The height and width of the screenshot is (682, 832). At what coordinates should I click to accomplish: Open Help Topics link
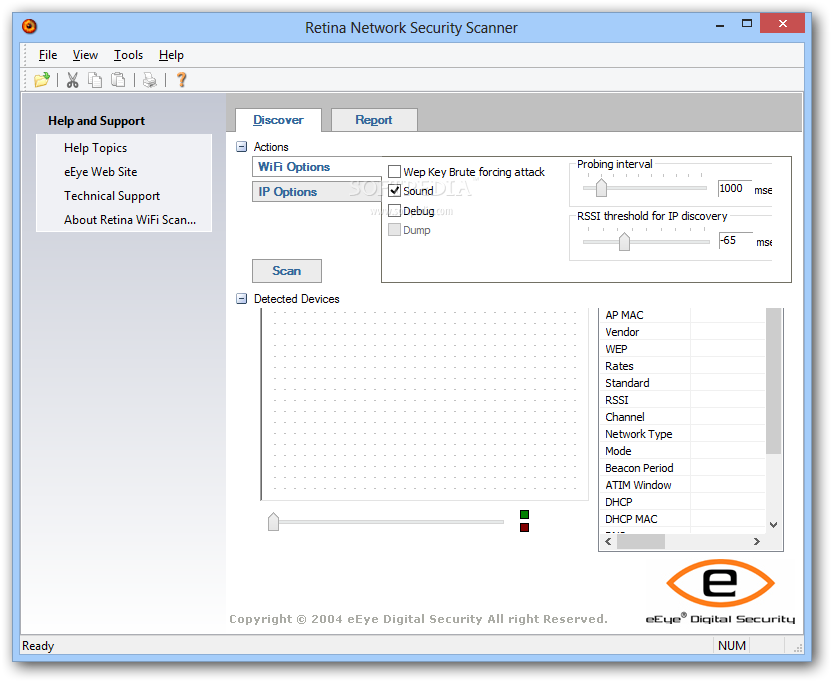(x=96, y=148)
